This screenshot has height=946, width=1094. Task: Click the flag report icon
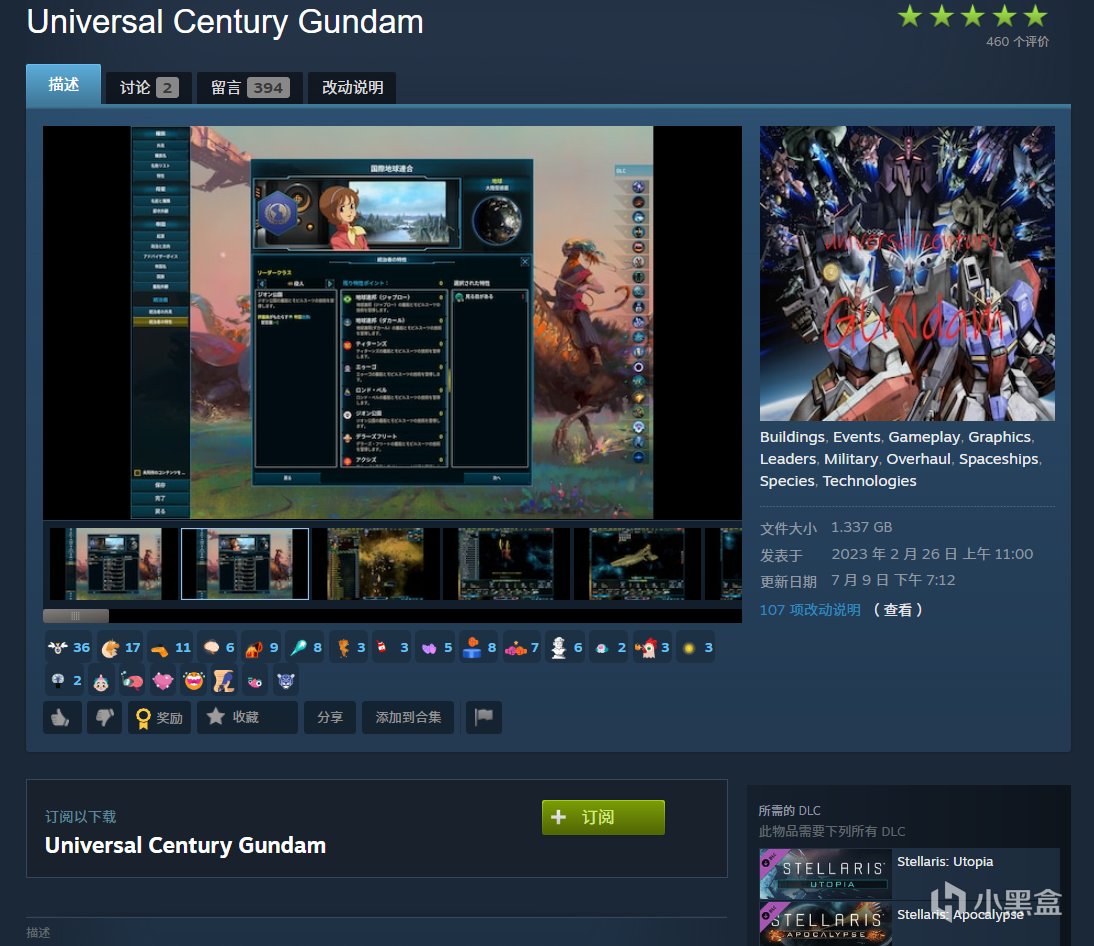tap(484, 717)
